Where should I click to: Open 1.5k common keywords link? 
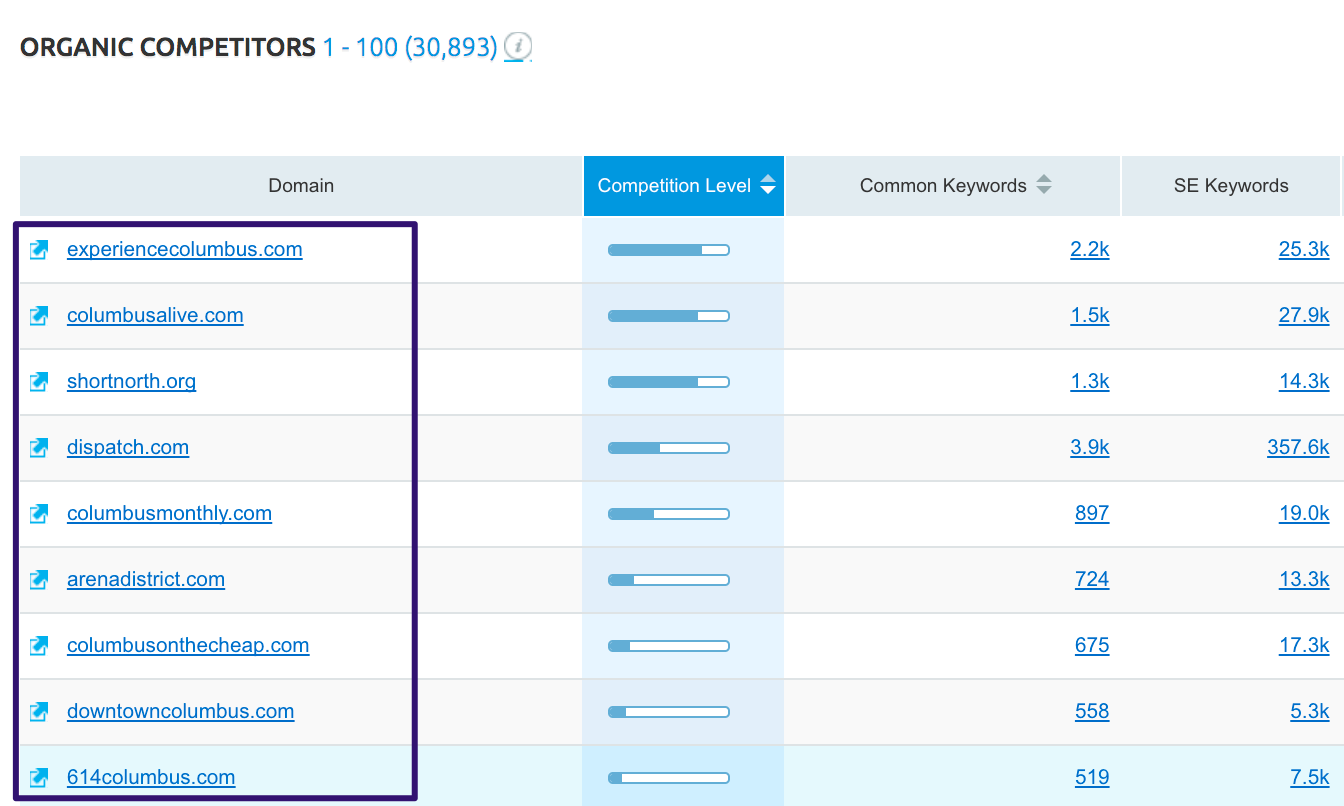point(1089,315)
